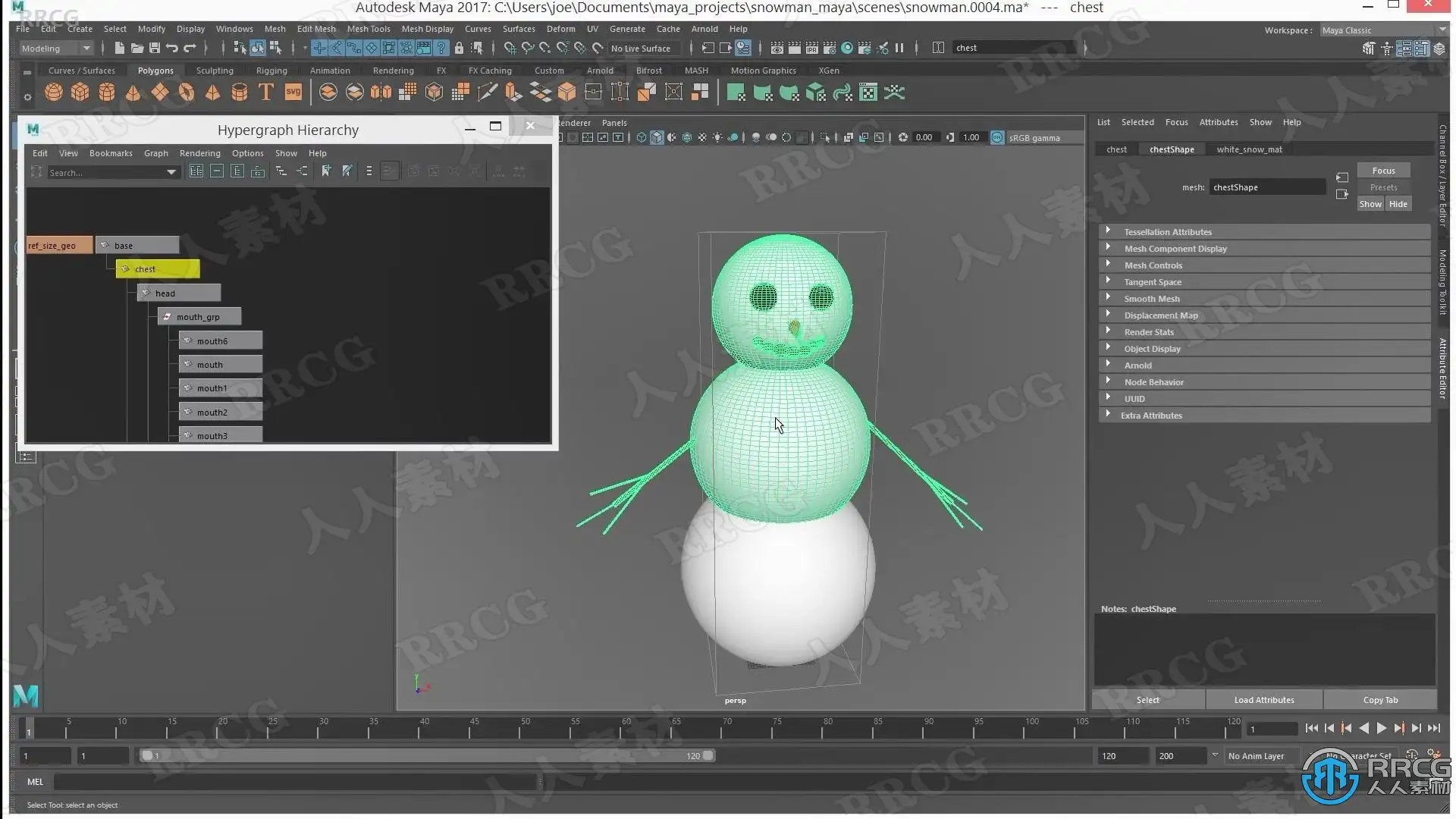Click the save scene icon
This screenshot has height=819, width=1456.
pyautogui.click(x=154, y=48)
